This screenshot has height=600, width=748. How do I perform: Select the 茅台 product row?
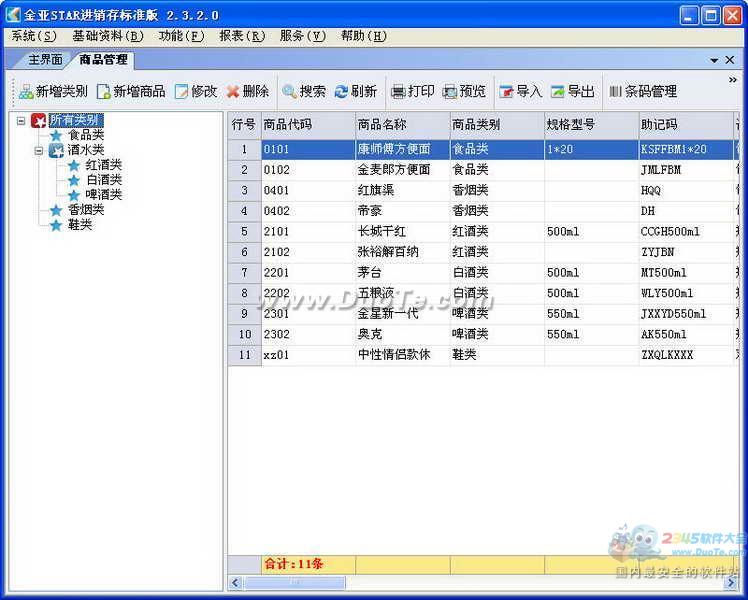click(x=375, y=272)
